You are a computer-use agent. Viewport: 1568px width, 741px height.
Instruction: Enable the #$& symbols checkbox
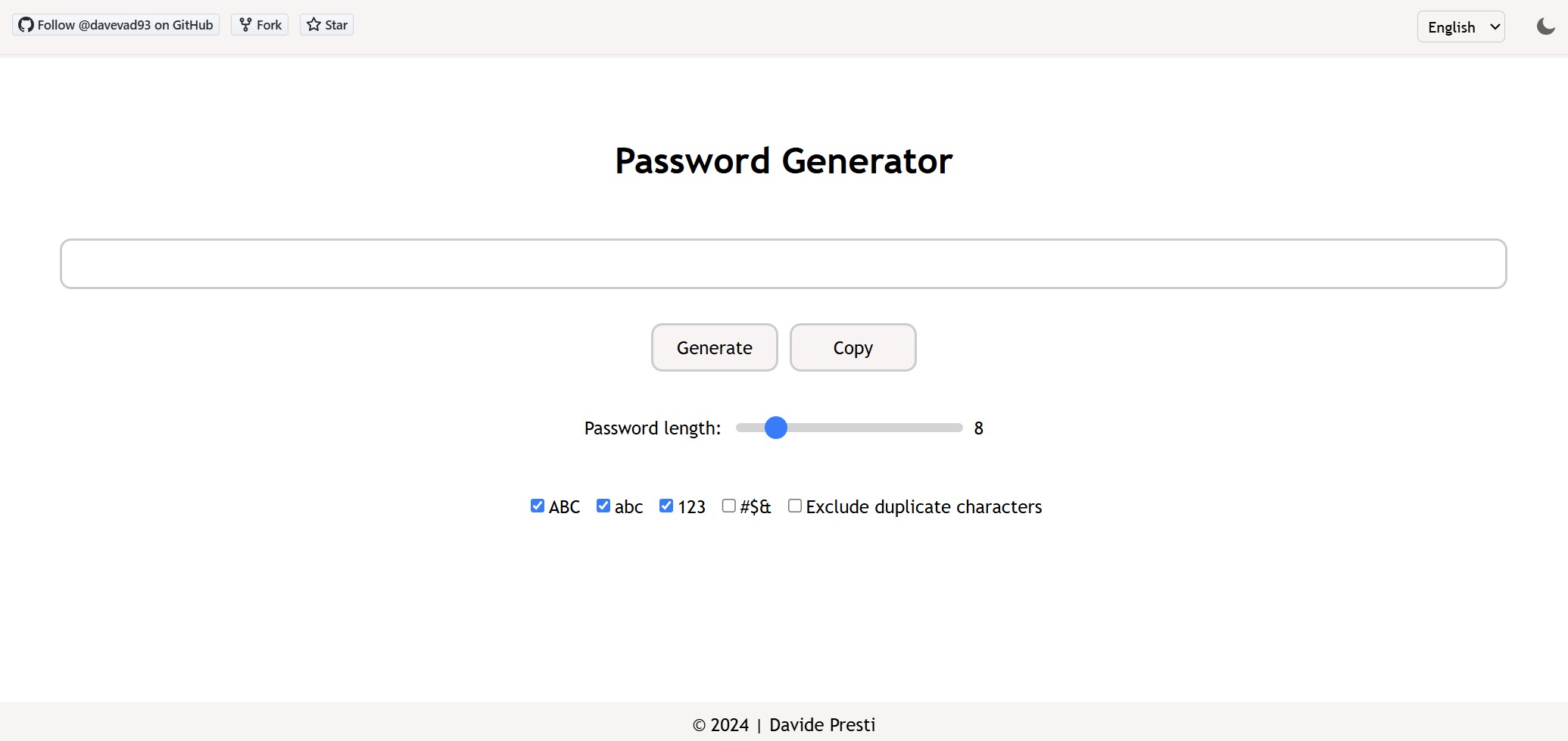pyautogui.click(x=729, y=506)
